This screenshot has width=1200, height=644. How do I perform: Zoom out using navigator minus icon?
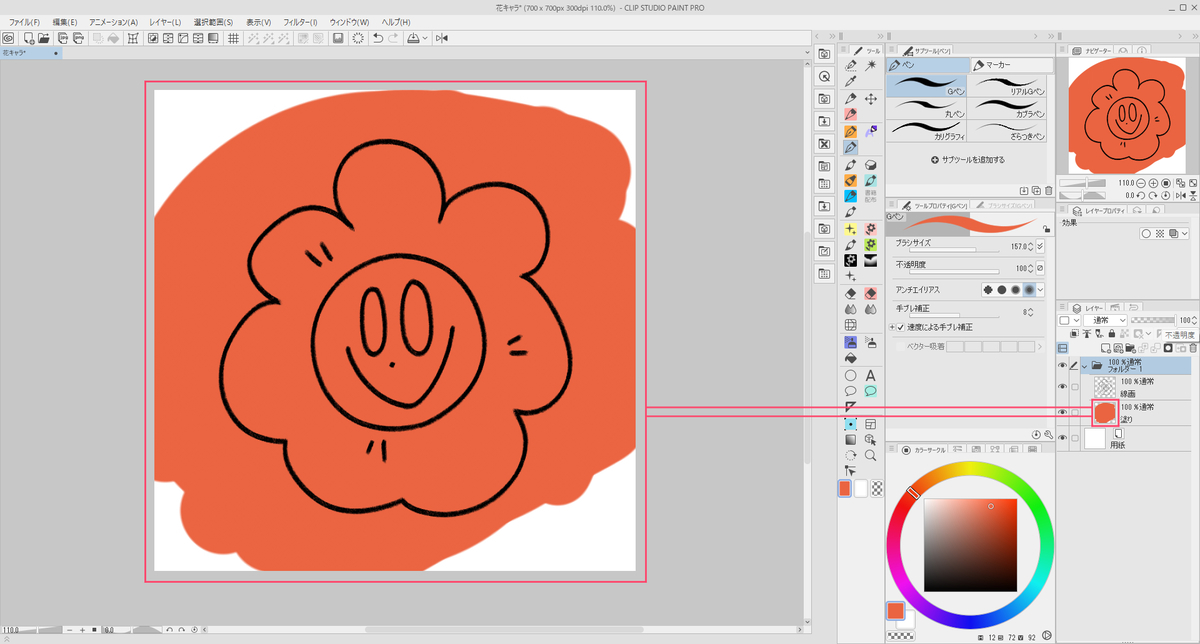click(1141, 183)
